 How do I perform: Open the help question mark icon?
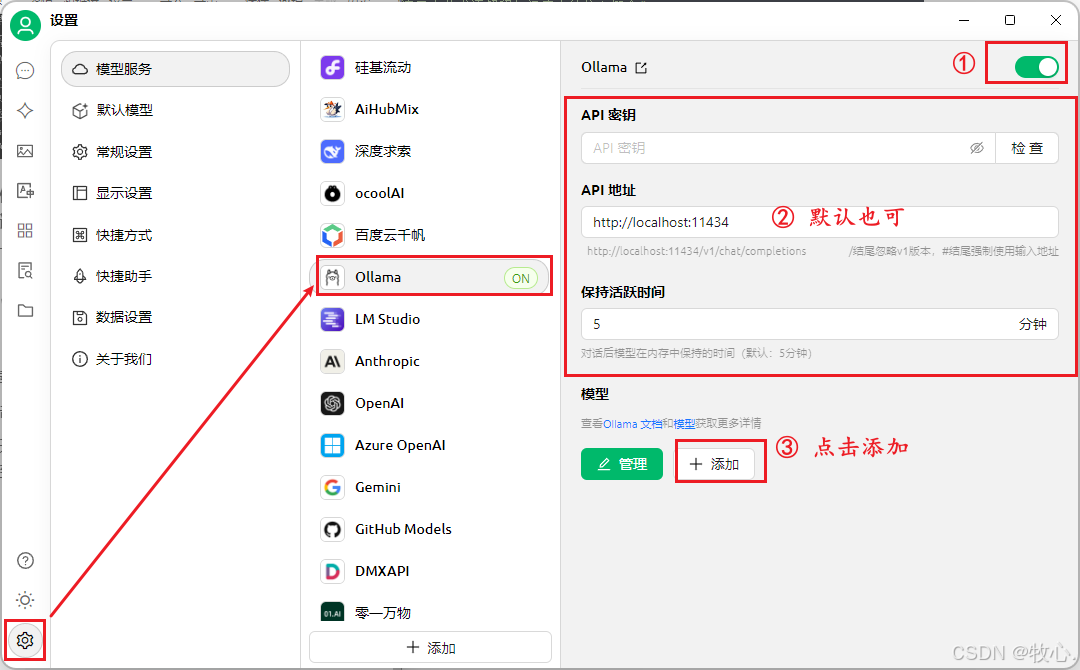tap(25, 561)
